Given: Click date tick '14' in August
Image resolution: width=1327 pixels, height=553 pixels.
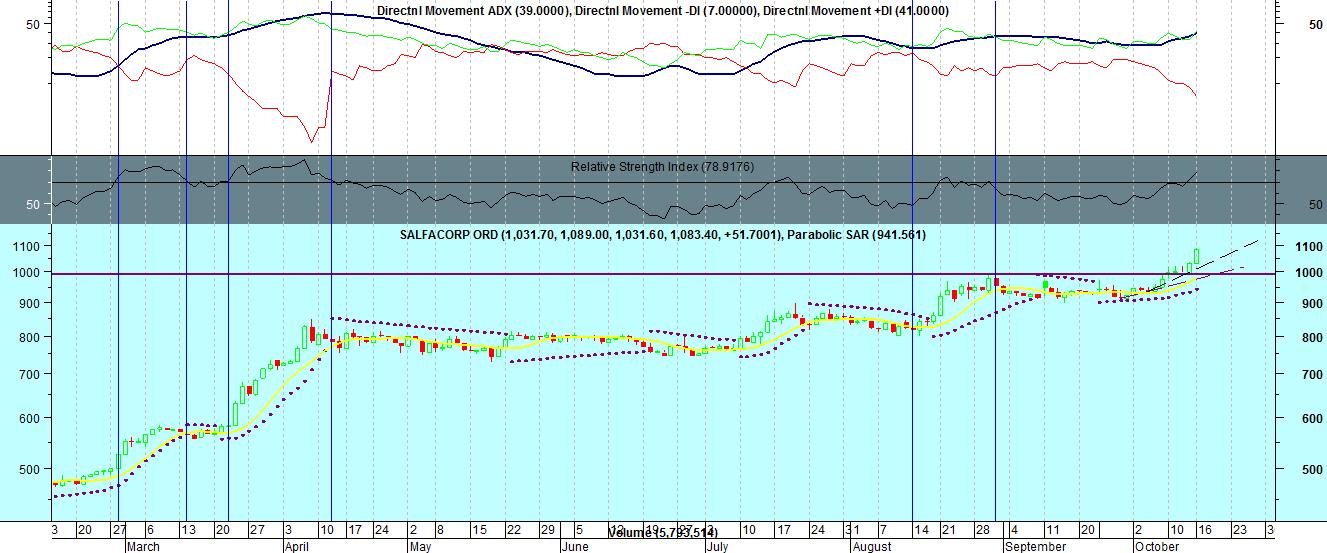Looking at the screenshot, I should point(920,530).
